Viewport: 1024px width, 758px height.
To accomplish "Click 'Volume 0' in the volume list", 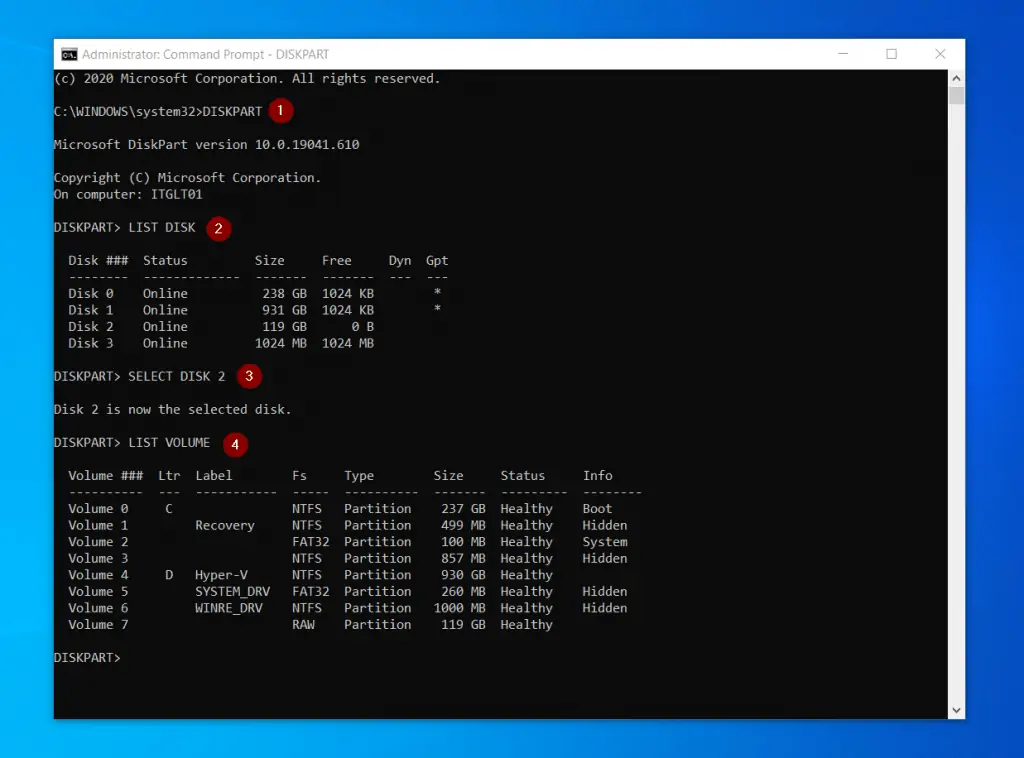I will (x=98, y=509).
